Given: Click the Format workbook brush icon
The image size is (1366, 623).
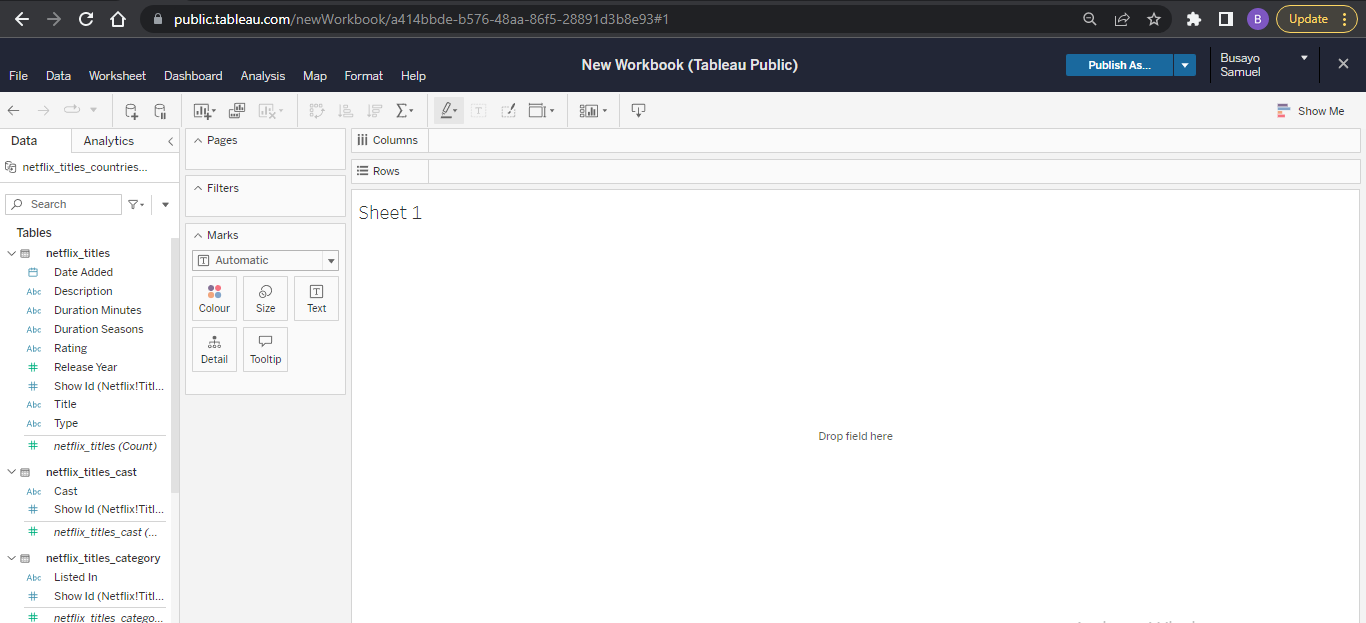Looking at the screenshot, I should (x=508, y=111).
